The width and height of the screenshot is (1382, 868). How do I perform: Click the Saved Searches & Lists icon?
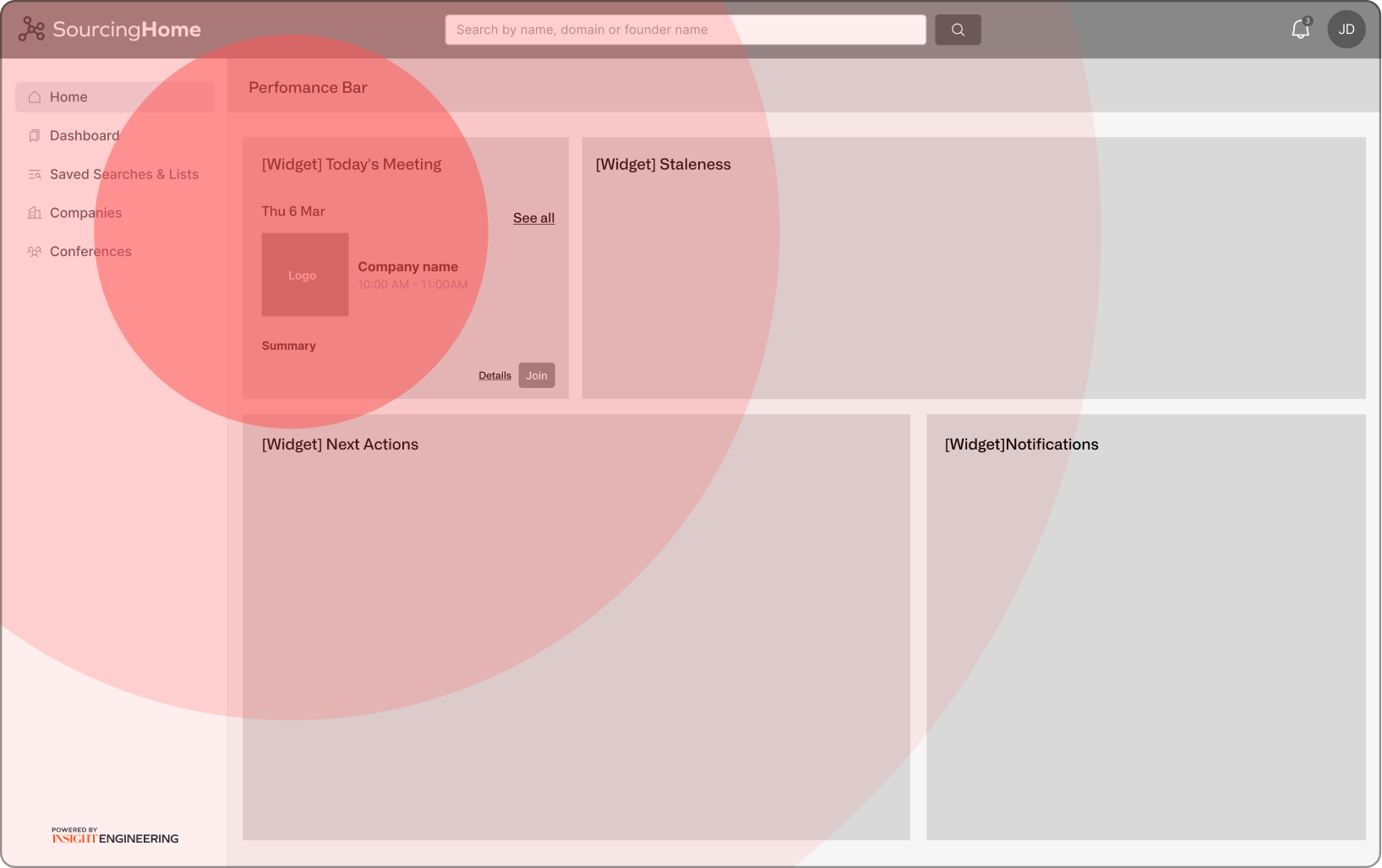point(35,175)
